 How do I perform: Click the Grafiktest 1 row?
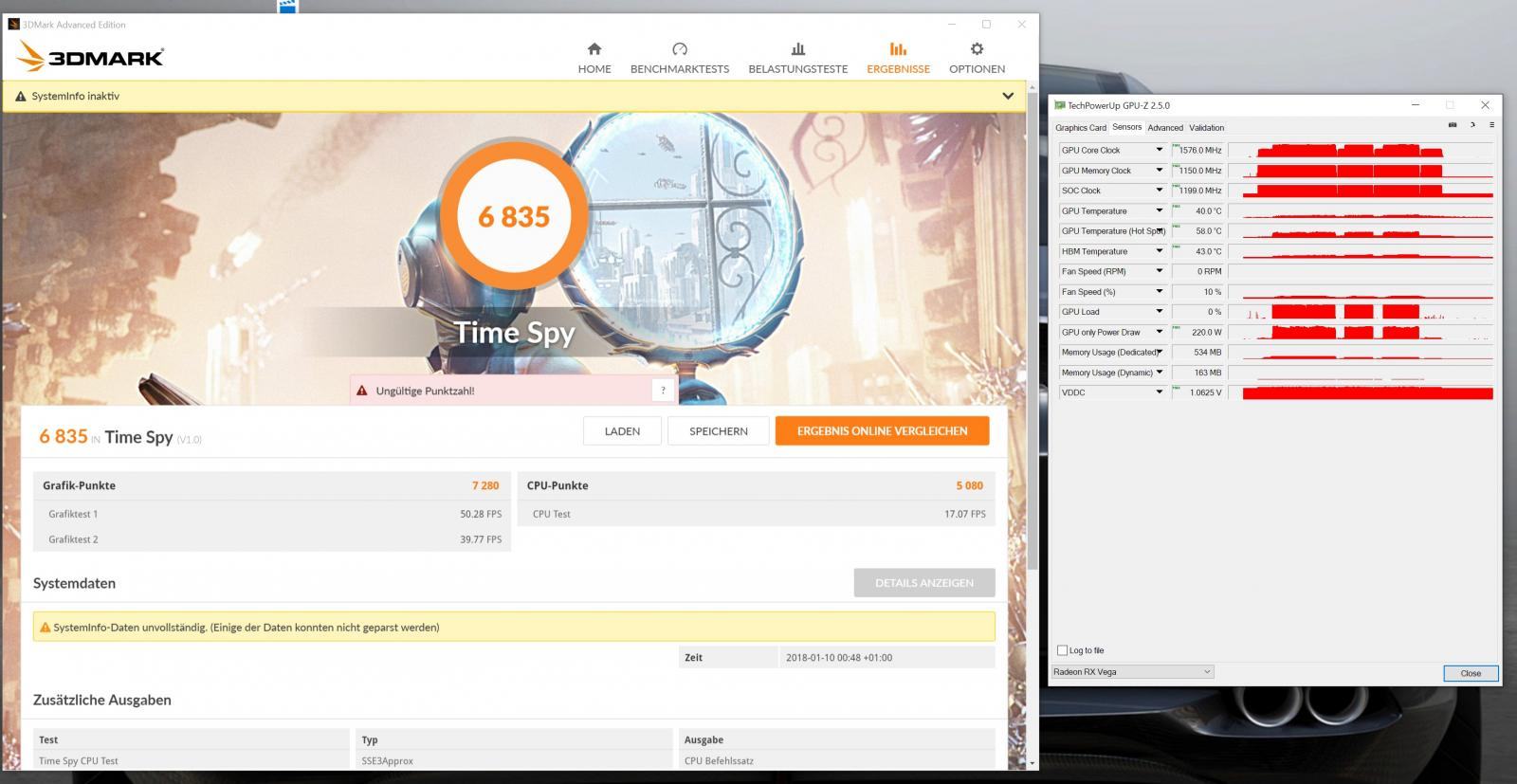tap(272, 514)
